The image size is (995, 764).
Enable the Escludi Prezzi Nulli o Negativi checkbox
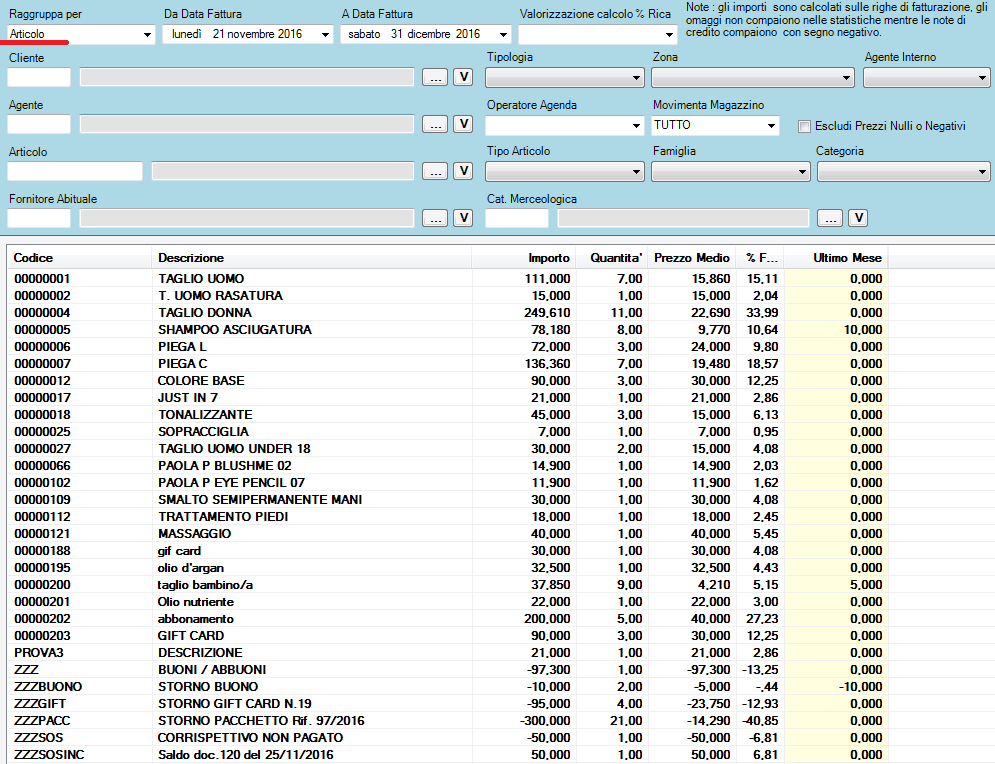pyautogui.click(x=803, y=124)
